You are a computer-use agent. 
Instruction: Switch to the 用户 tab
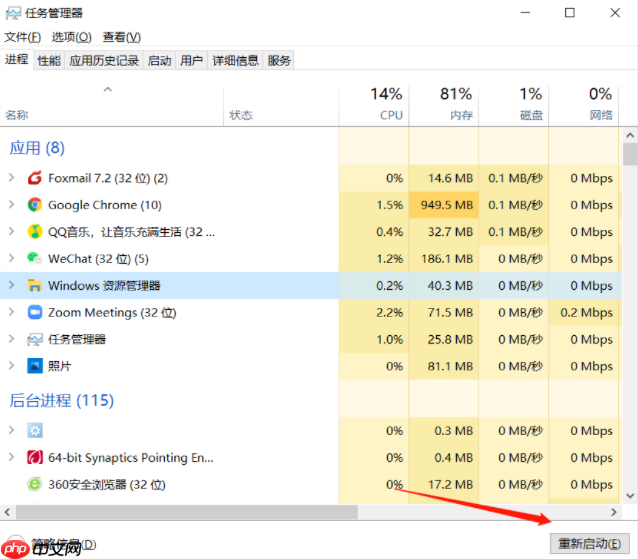point(191,61)
